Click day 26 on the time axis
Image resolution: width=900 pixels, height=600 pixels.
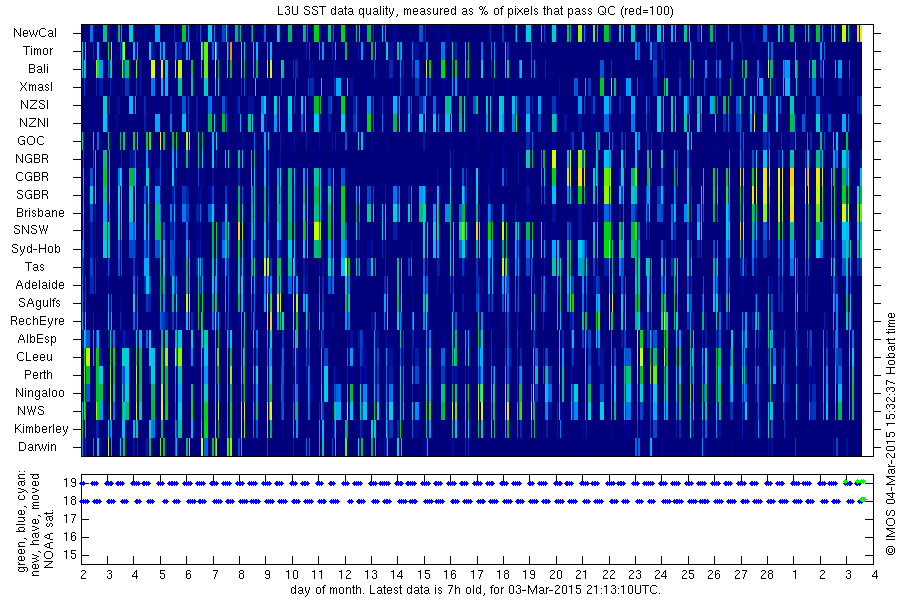click(713, 575)
